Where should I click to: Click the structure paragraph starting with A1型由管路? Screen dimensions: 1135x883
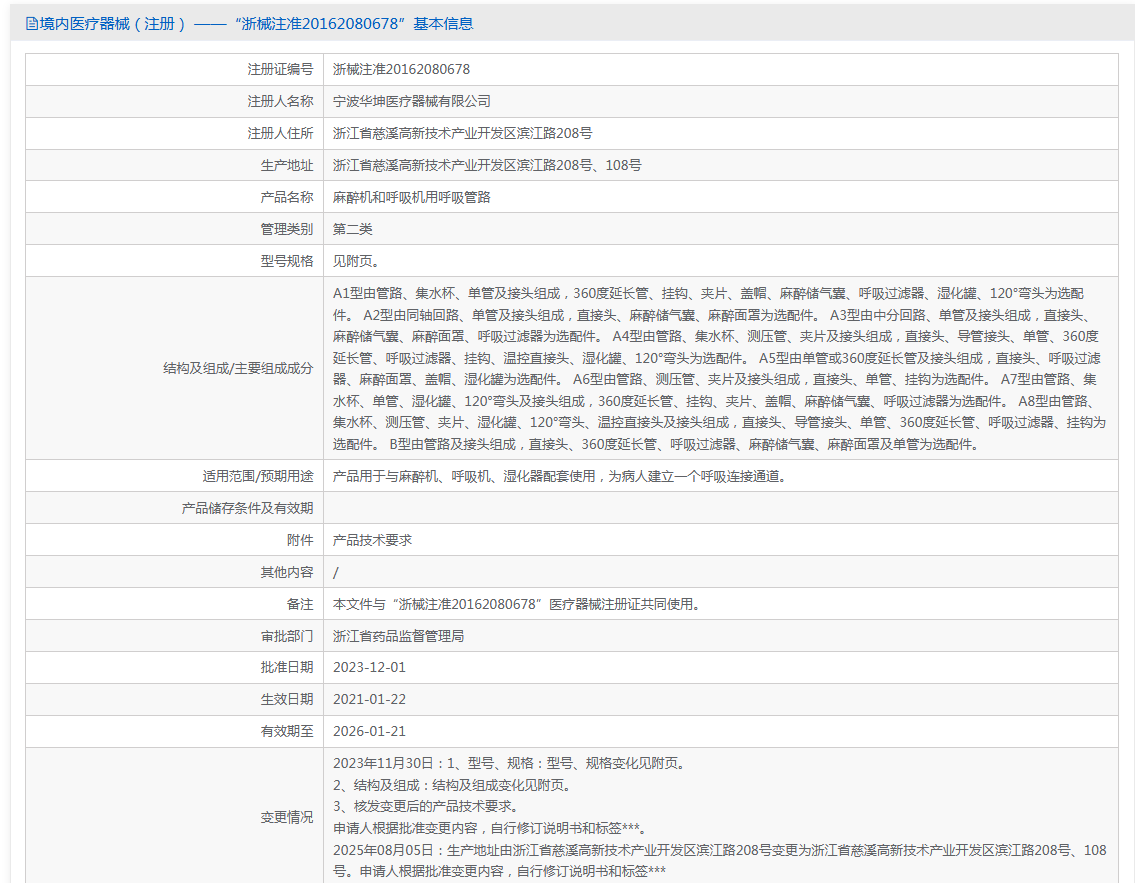click(x=720, y=368)
